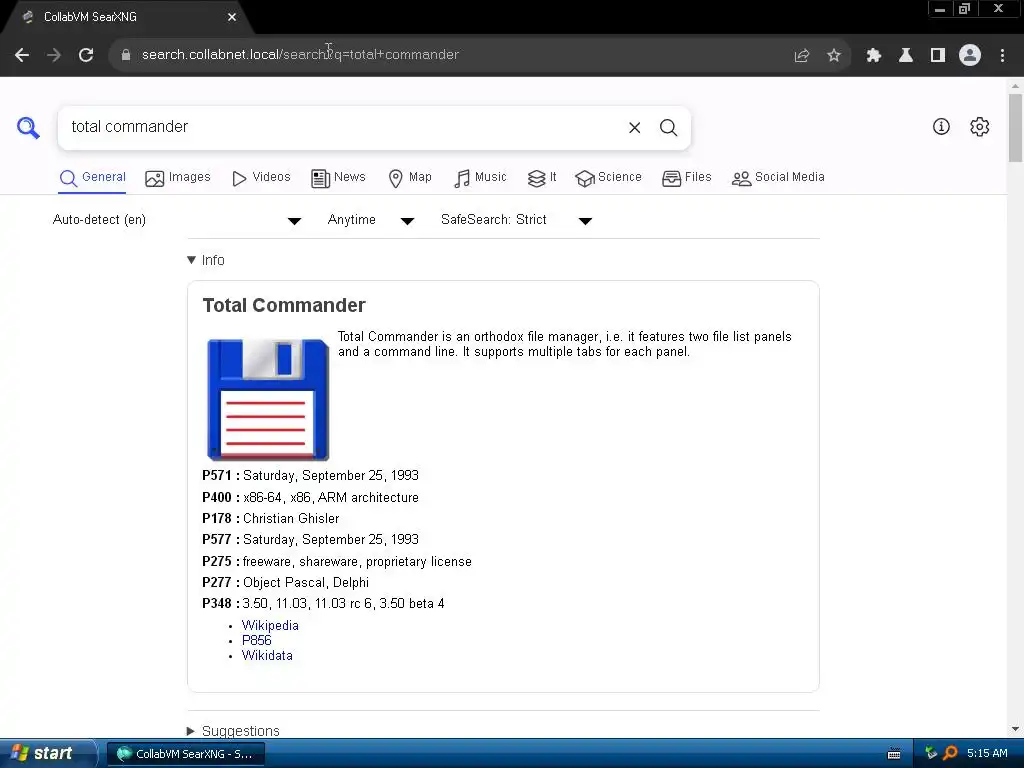Click the browser back arrow
Image resolution: width=1024 pixels, height=768 pixels.
[22, 56]
